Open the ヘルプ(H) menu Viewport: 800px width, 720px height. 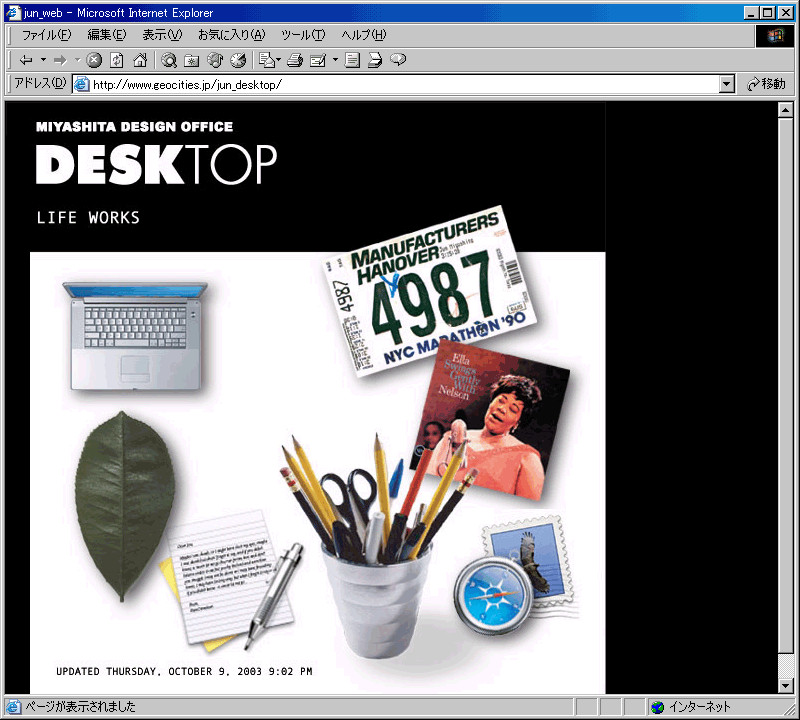[364, 35]
